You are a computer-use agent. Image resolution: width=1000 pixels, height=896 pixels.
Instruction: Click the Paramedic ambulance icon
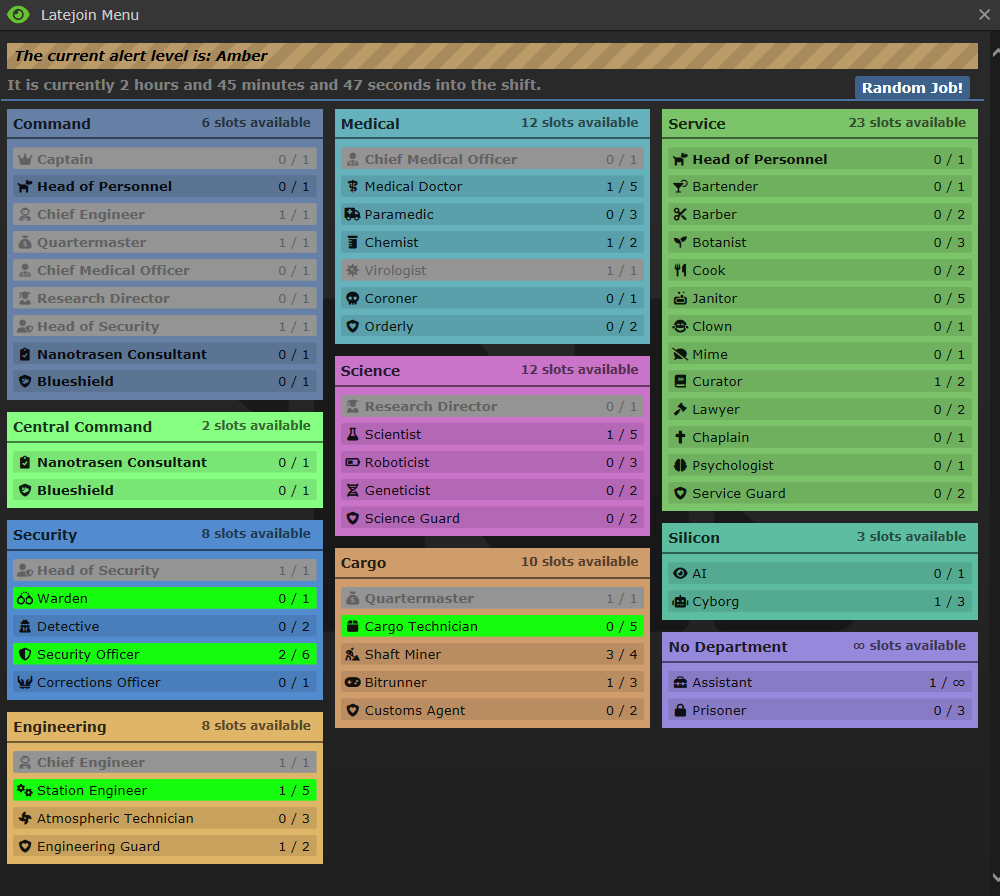point(352,215)
